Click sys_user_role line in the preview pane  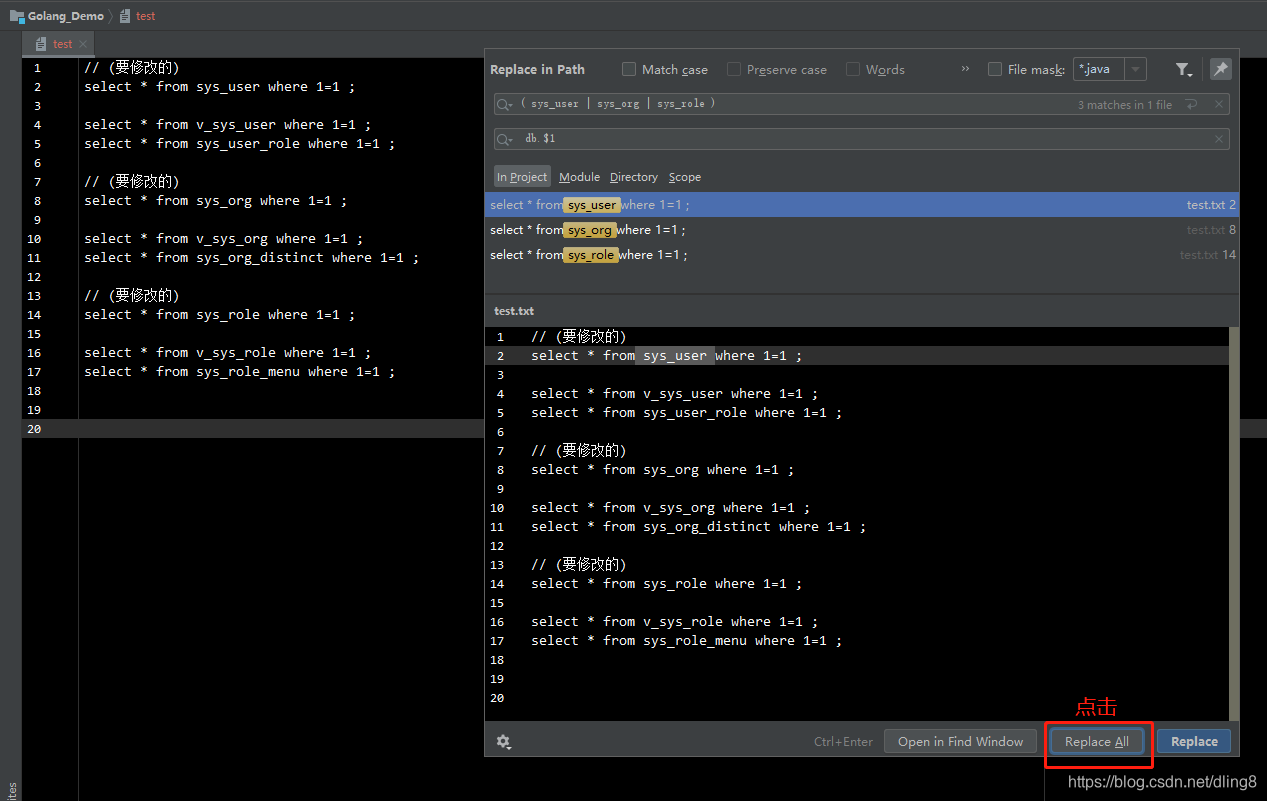click(687, 412)
